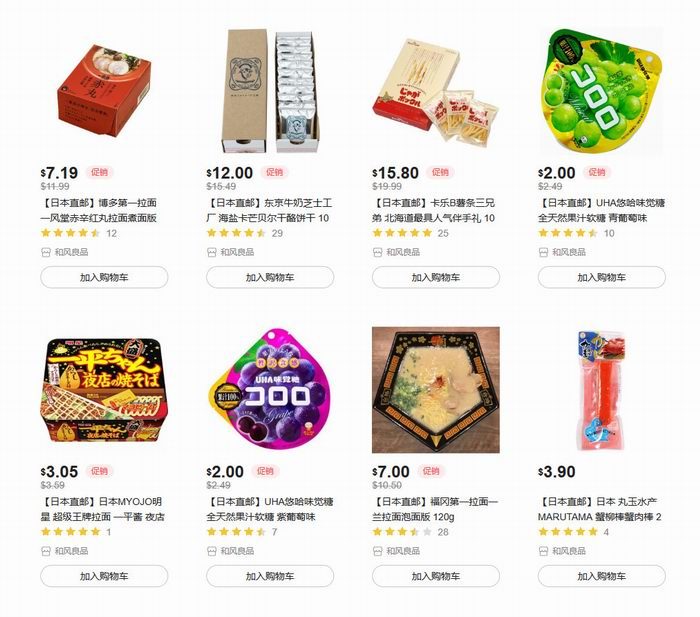The image size is (700, 617).
Task: Add the $3.90 crab stick to cart
Action: [x=601, y=576]
